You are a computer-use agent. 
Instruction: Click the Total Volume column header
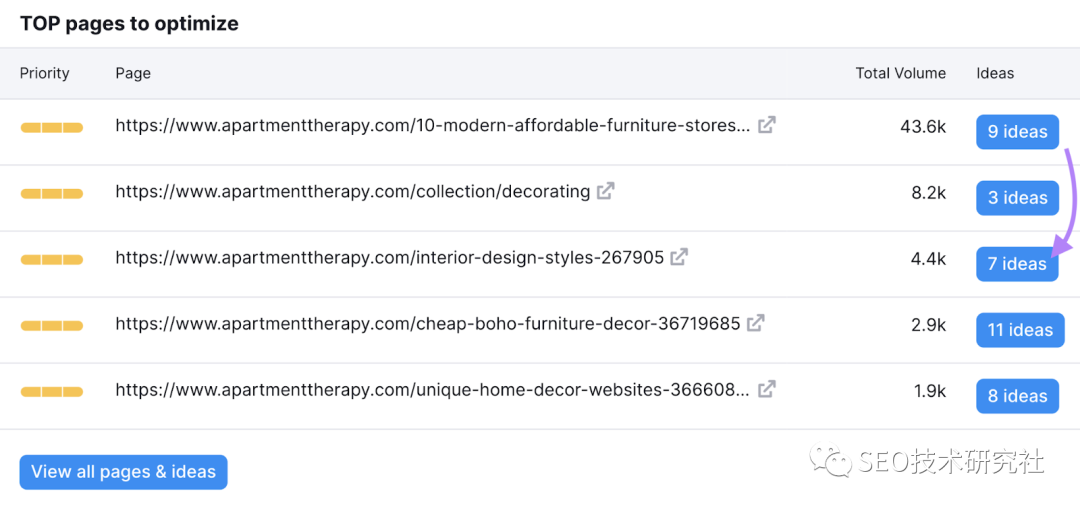coord(900,73)
